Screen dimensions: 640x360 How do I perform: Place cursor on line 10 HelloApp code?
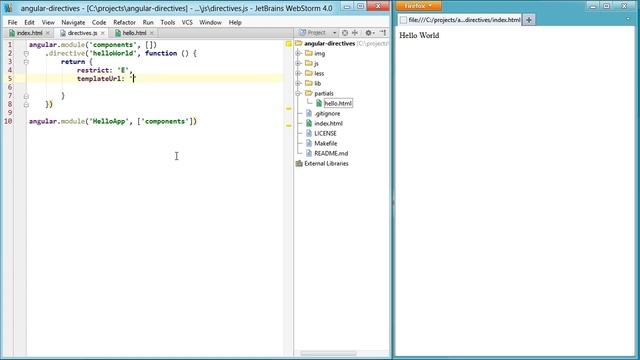113,121
